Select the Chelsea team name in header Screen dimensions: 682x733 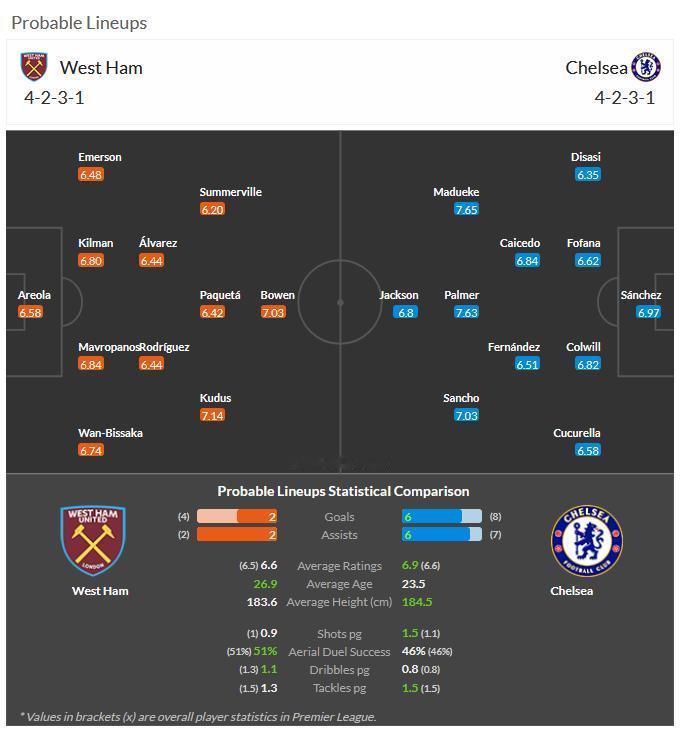click(596, 68)
